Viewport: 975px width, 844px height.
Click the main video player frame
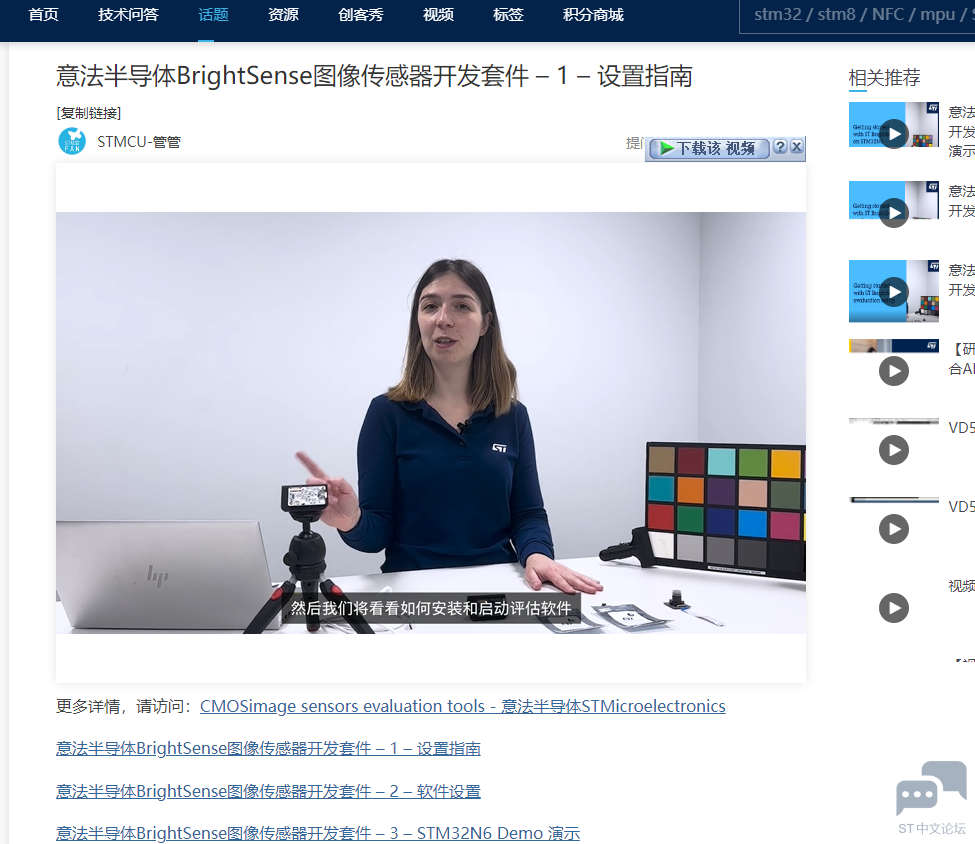(431, 423)
